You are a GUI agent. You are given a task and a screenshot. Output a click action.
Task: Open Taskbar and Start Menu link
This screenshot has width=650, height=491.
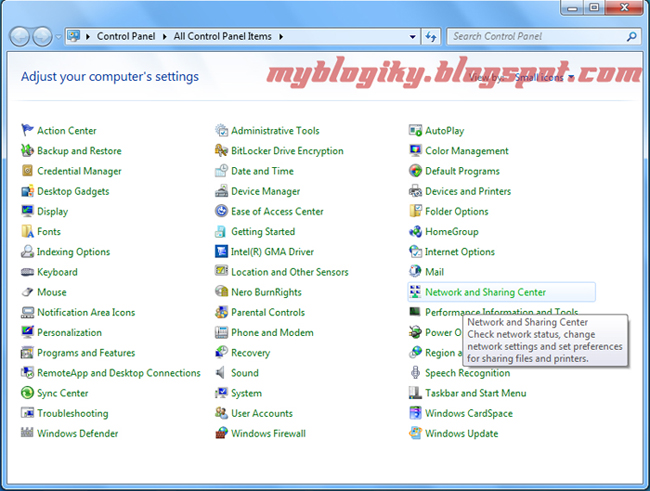coord(476,393)
